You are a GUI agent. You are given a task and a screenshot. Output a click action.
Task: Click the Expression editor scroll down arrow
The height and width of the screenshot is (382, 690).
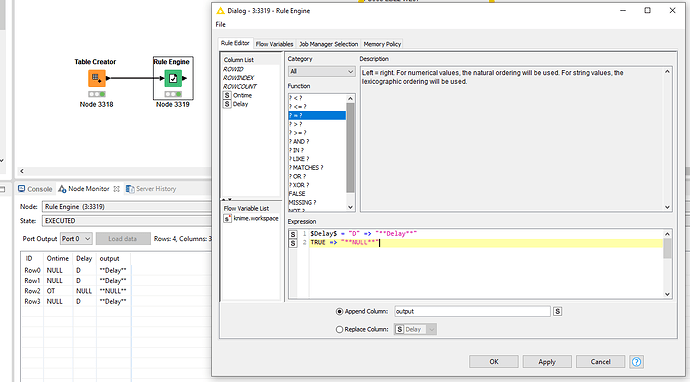click(667, 294)
